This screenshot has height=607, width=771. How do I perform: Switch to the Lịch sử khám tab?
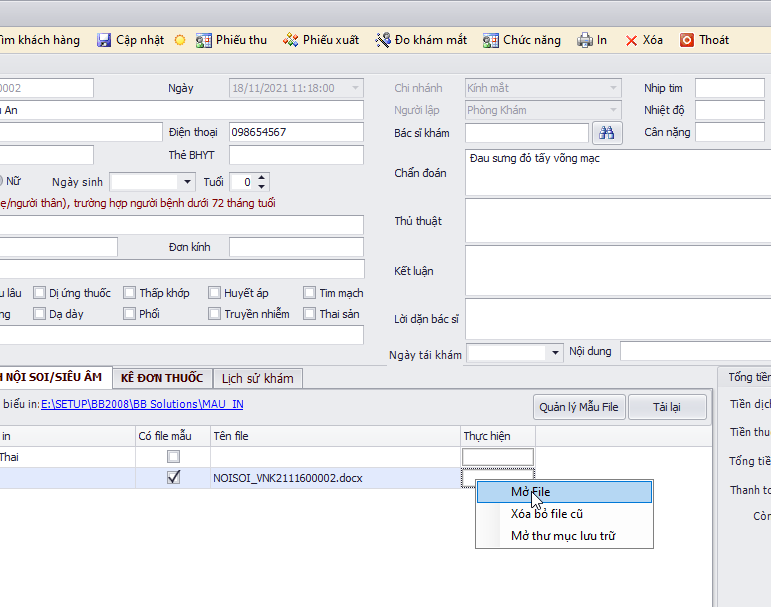click(257, 378)
